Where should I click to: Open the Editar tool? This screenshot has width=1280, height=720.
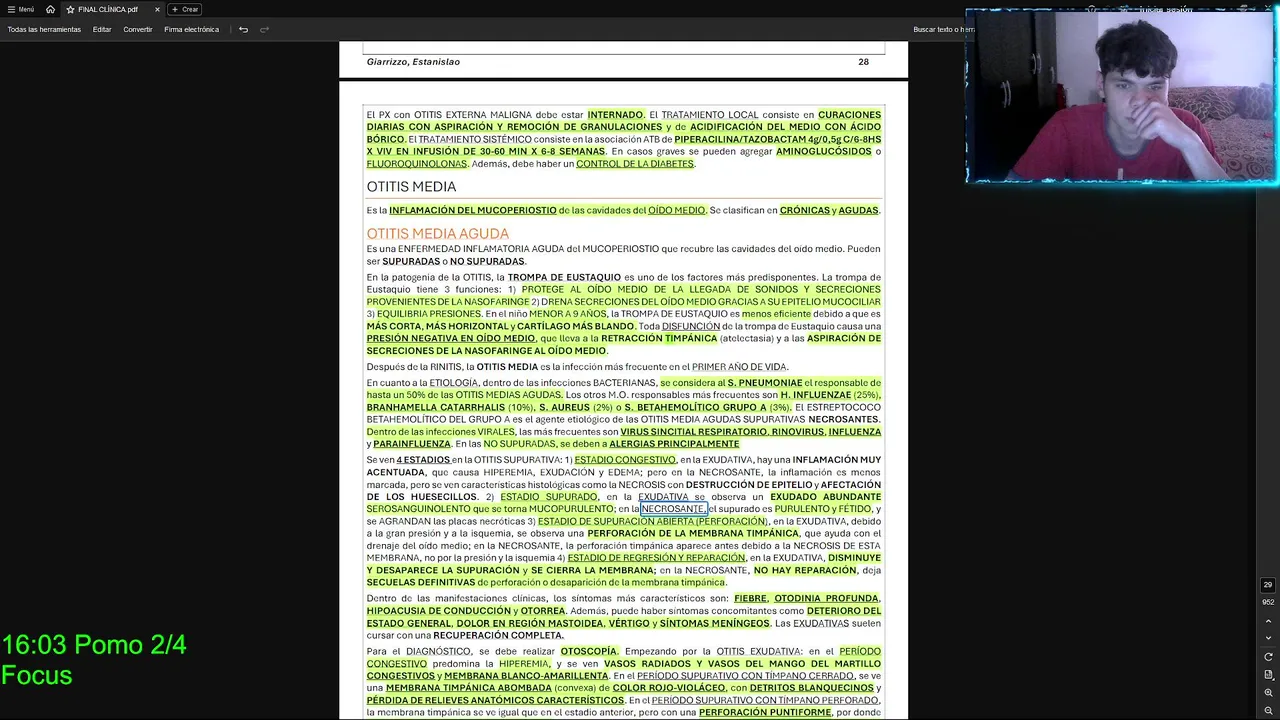pos(102,29)
